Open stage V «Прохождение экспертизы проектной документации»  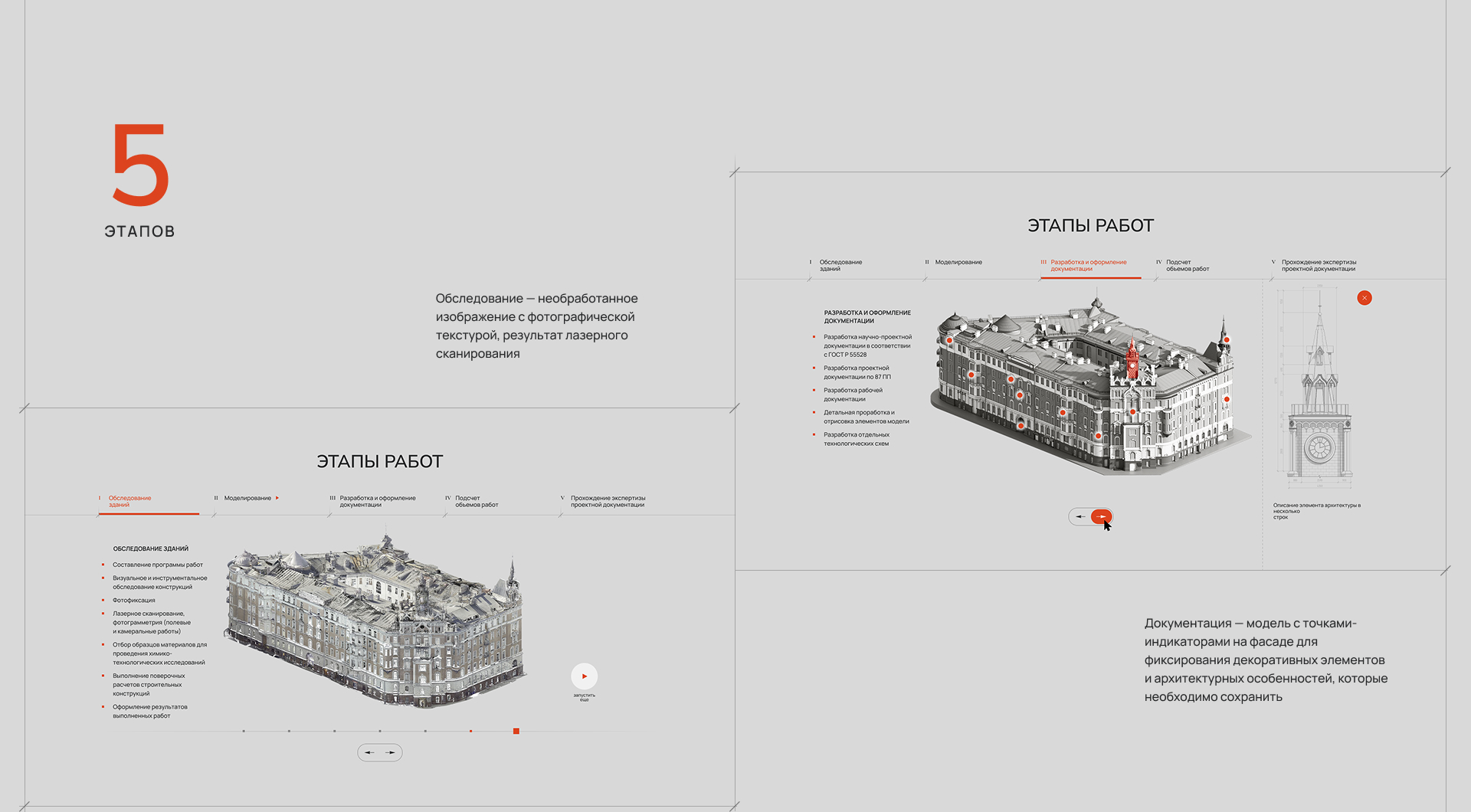pyautogui.click(x=1319, y=265)
